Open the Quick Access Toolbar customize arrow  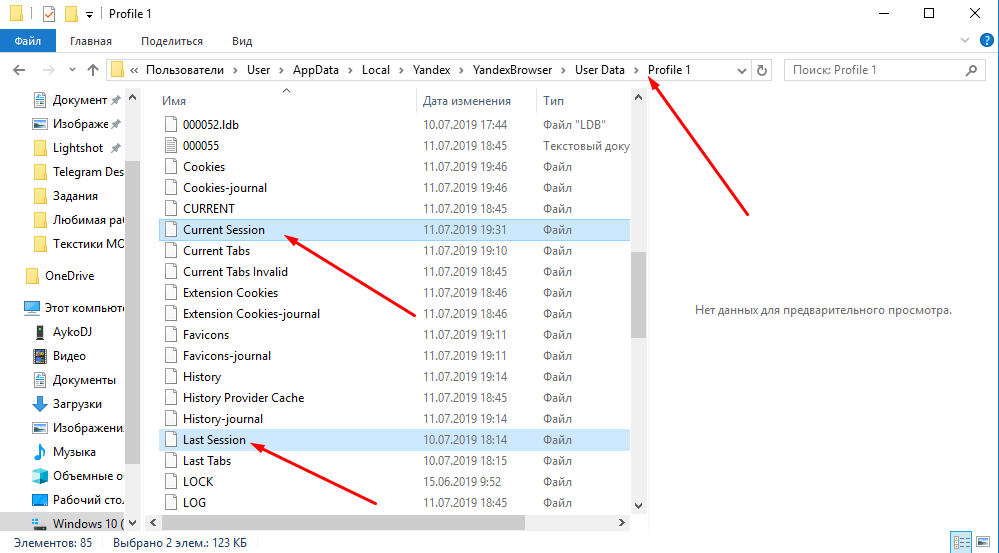(x=90, y=14)
